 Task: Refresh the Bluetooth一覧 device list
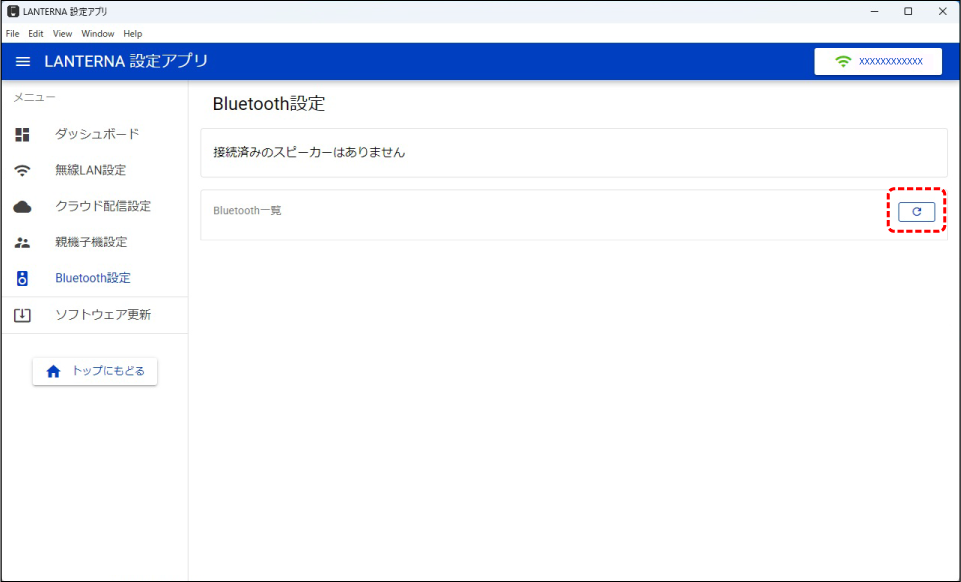pos(916,211)
